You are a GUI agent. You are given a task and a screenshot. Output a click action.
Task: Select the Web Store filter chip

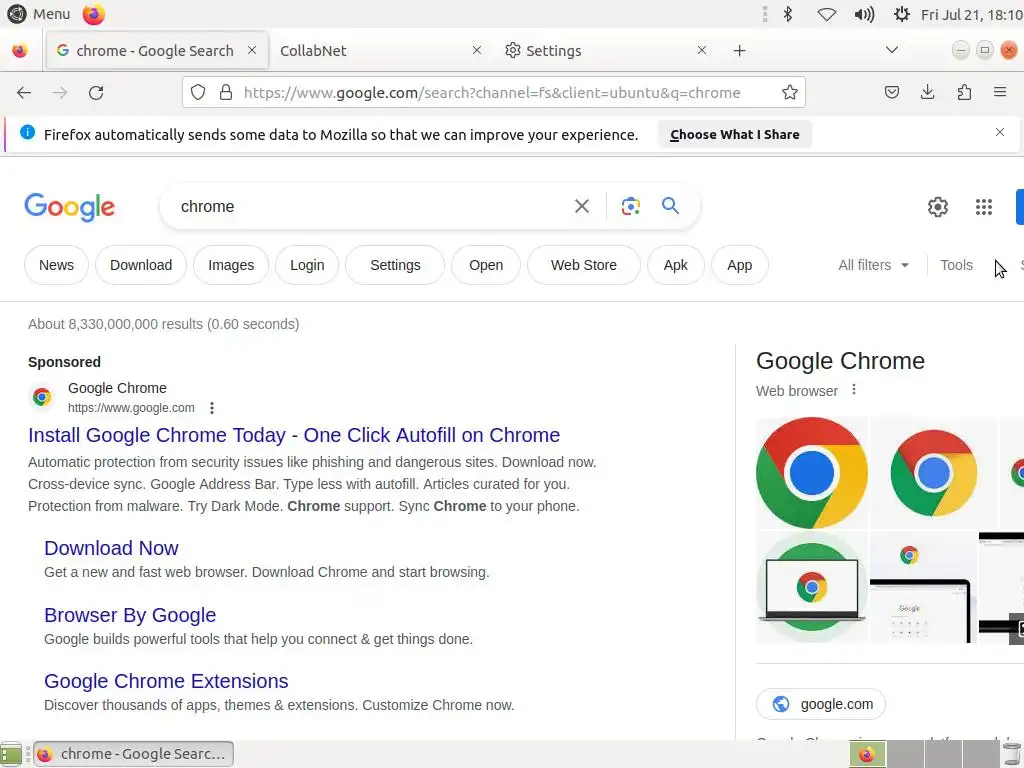[584, 265]
